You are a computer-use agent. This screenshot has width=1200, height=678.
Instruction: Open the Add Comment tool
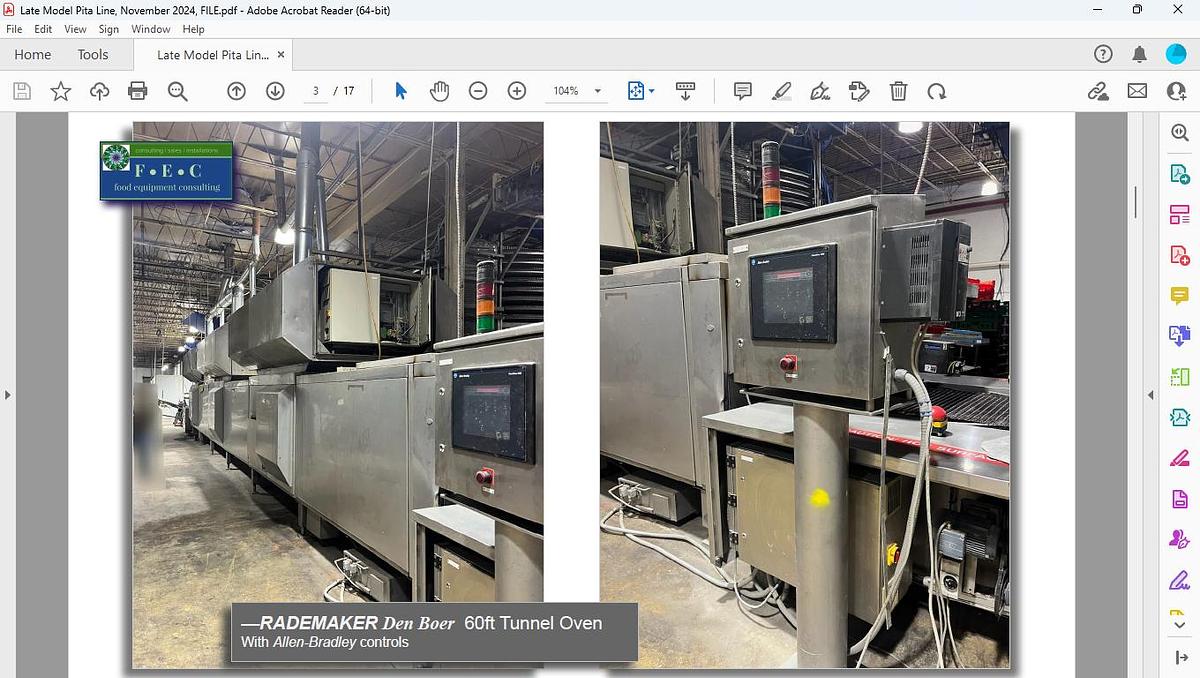coord(742,91)
